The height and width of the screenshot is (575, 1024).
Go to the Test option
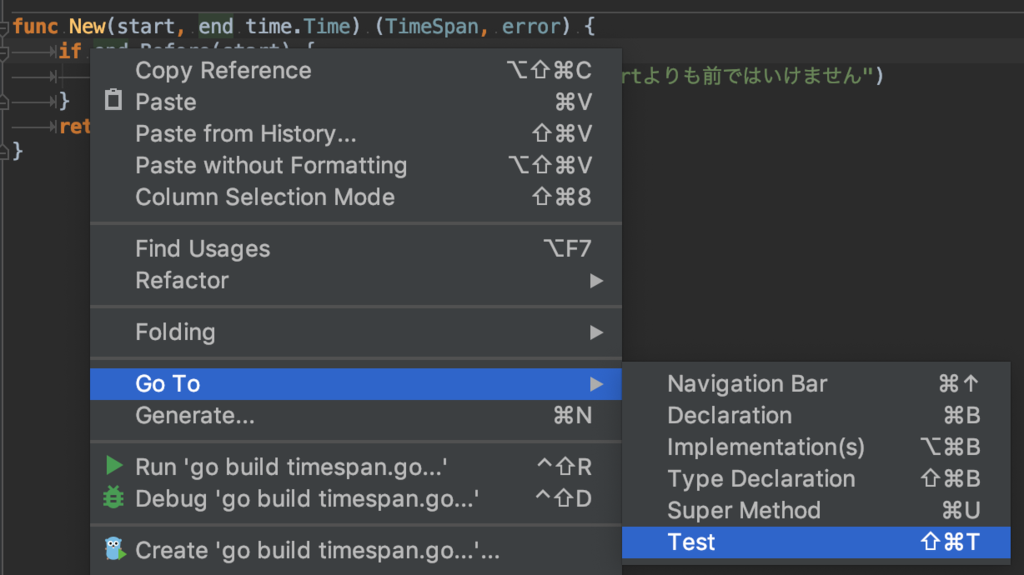[x=691, y=542]
